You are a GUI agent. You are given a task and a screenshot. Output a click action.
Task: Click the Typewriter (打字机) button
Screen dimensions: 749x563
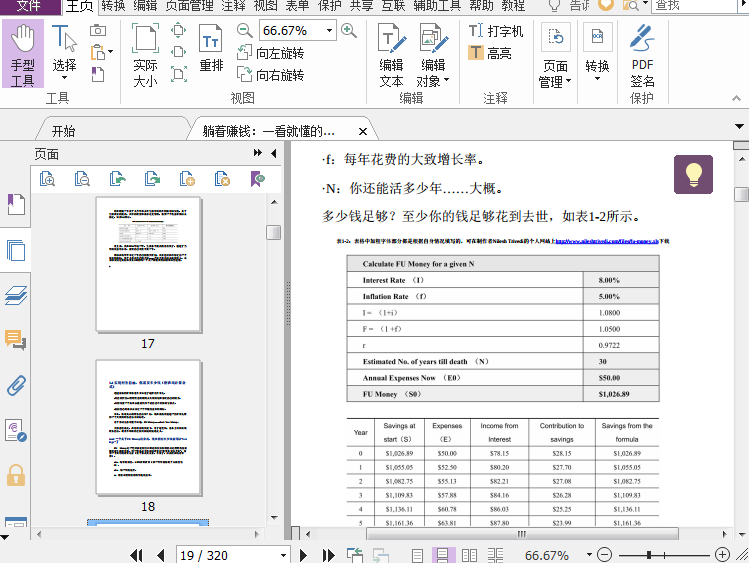tap(496, 31)
